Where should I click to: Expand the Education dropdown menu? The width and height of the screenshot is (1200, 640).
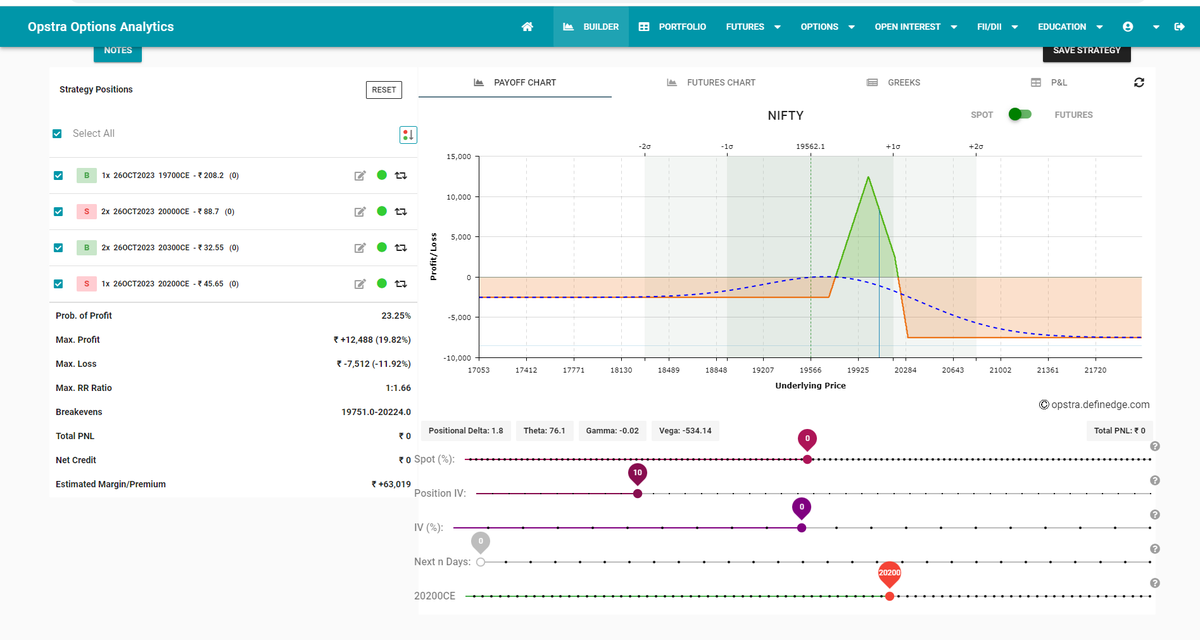coord(1070,27)
